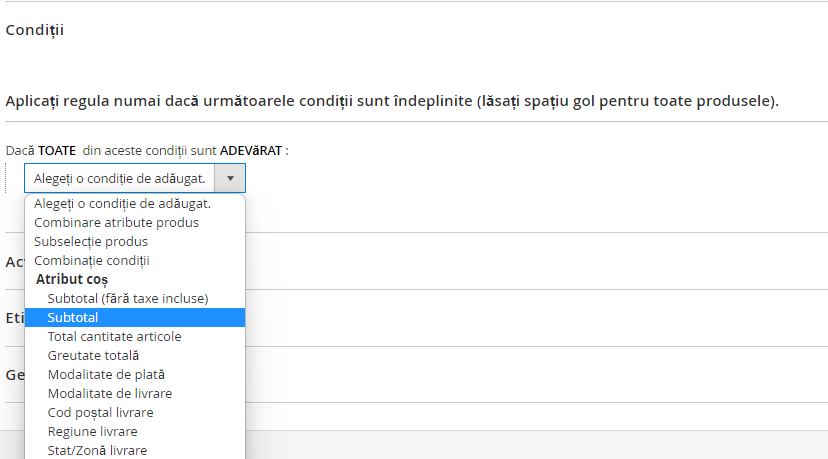
Task: Toggle the 'TOATE' aggregator link
Action: [x=57, y=151]
